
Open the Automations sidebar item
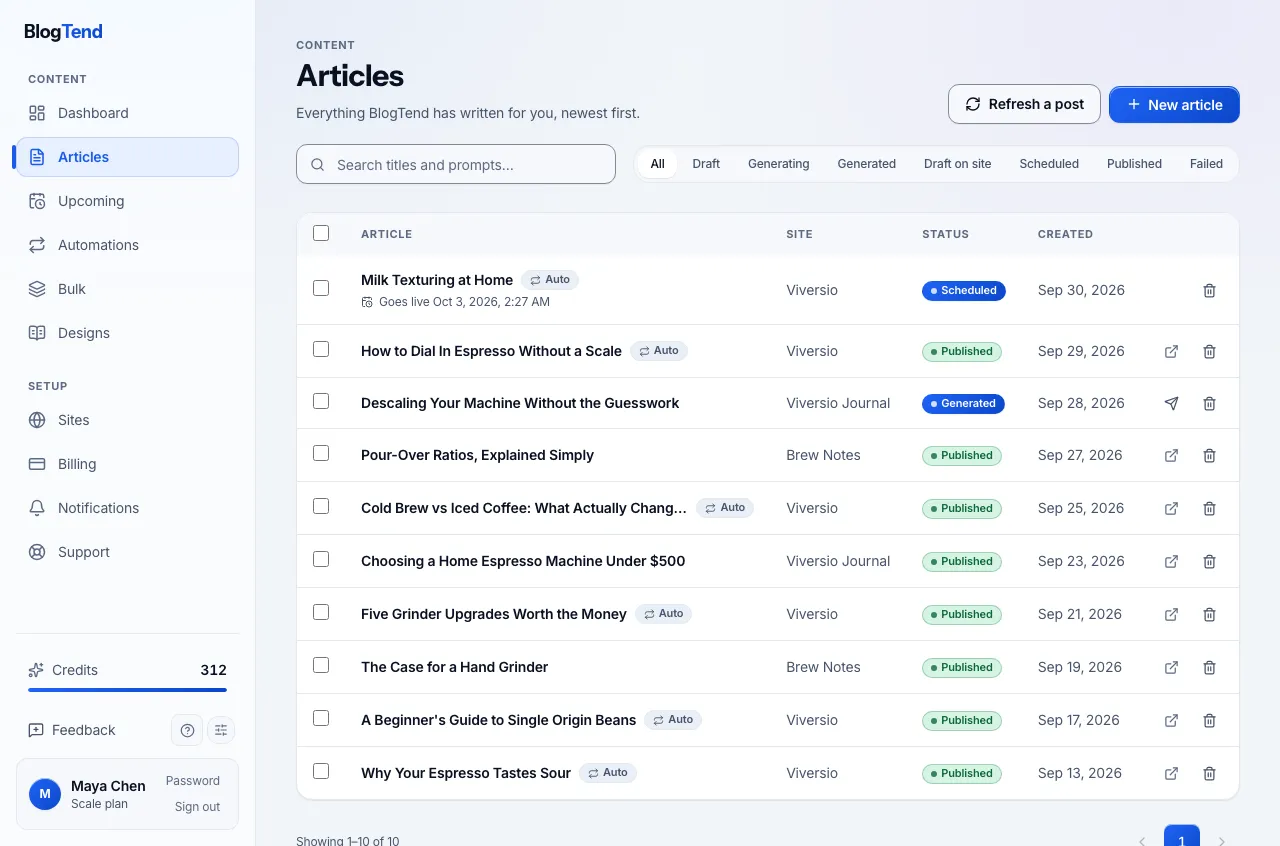pos(127,245)
